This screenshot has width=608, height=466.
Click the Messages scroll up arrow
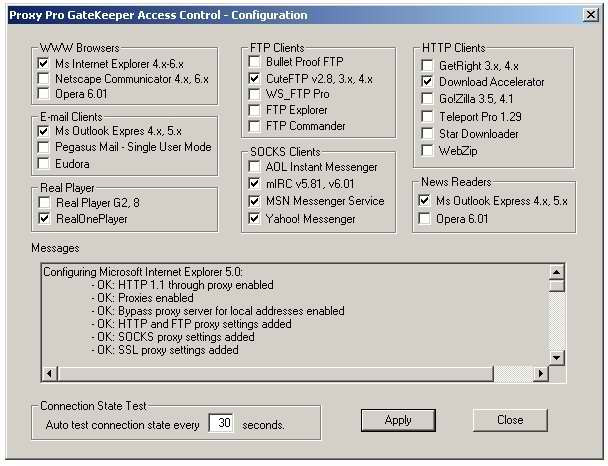pyautogui.click(x=556, y=272)
